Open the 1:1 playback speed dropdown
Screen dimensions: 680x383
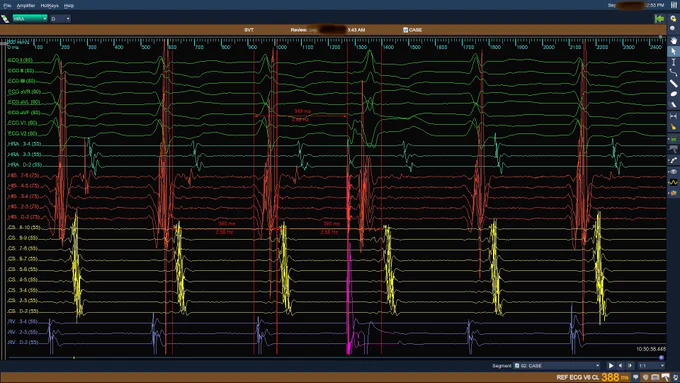[x=651, y=366]
